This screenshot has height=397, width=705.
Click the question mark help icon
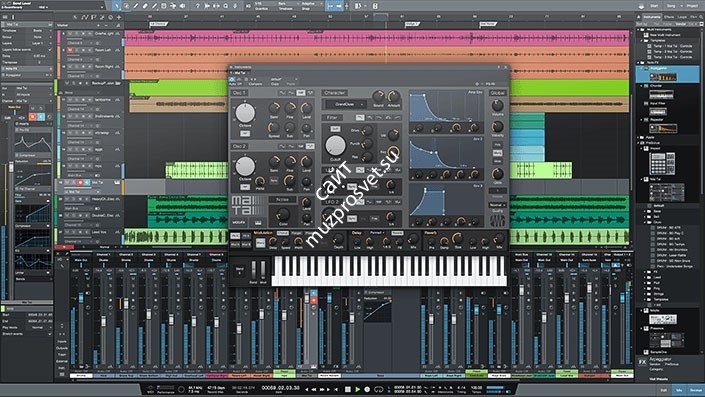click(197, 6)
